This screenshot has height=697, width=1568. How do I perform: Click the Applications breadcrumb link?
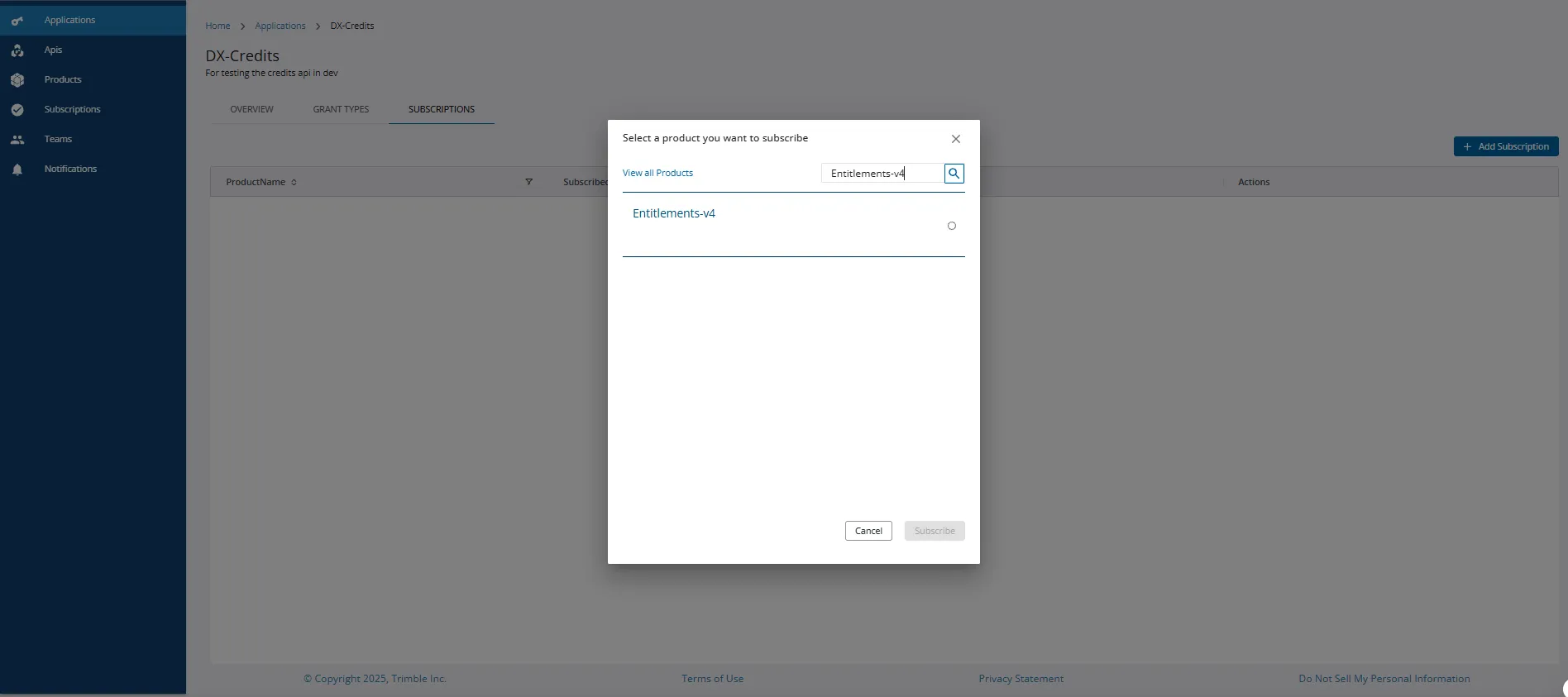(x=280, y=26)
